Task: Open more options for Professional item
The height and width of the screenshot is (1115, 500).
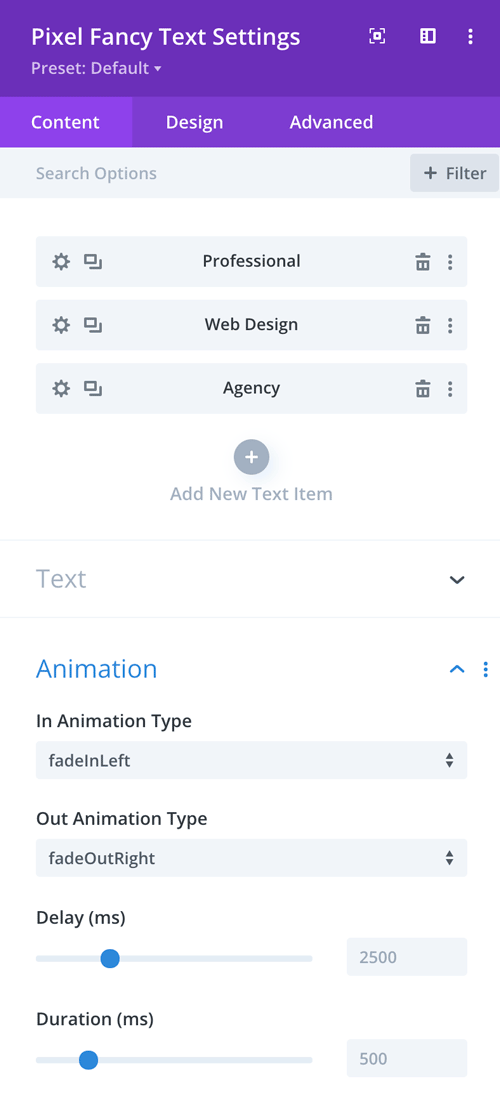Action: tap(450, 262)
